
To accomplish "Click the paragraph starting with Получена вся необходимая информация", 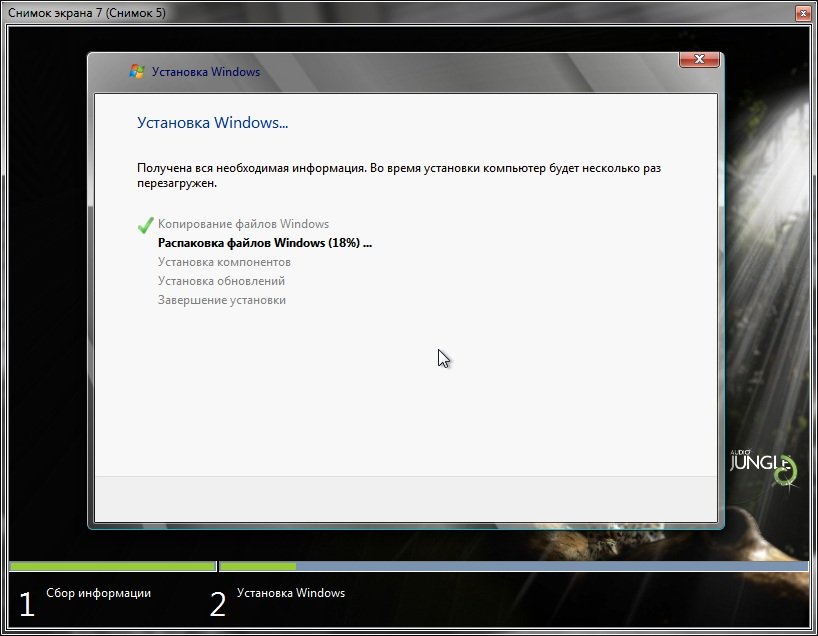I will (399, 175).
